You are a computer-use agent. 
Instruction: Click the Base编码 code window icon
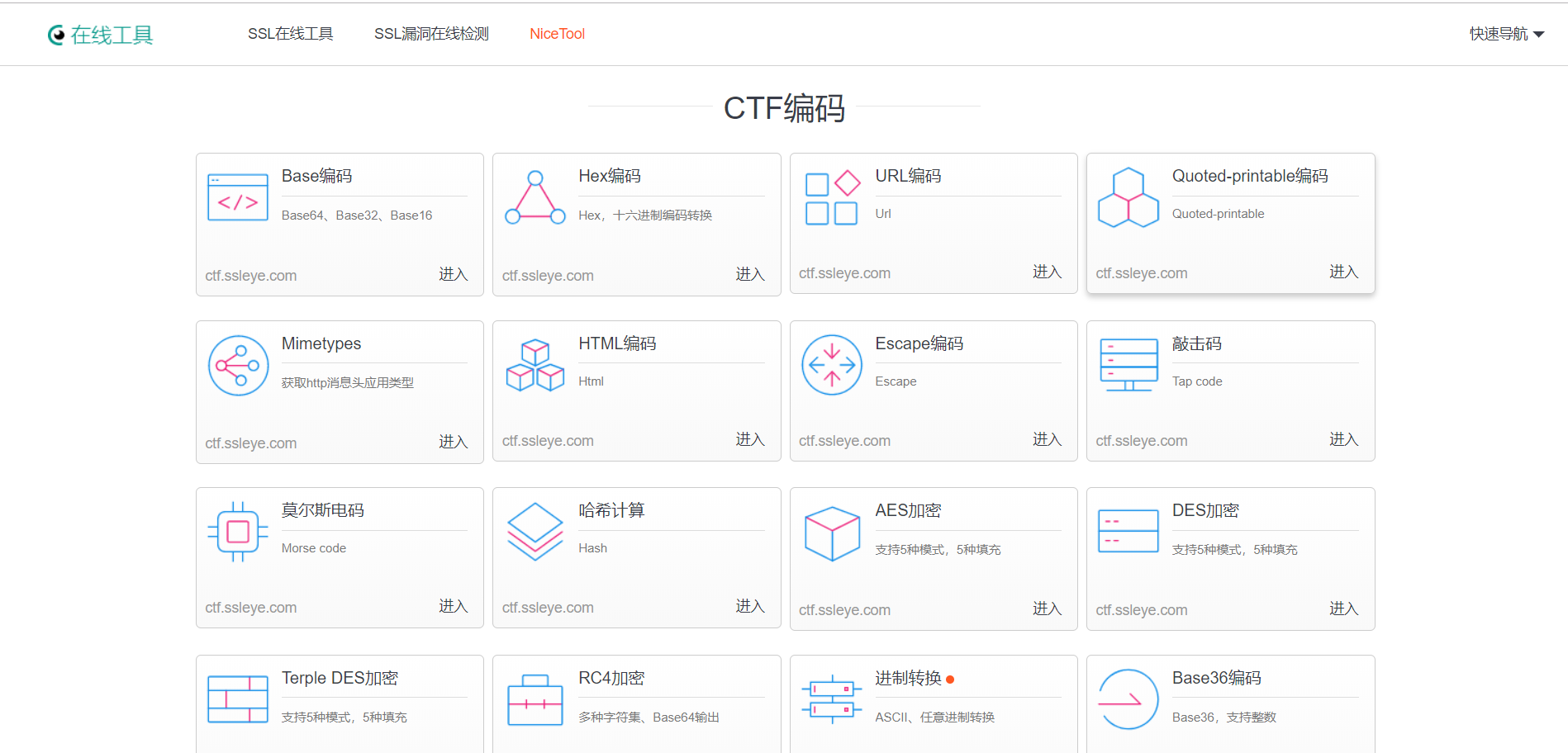click(238, 197)
